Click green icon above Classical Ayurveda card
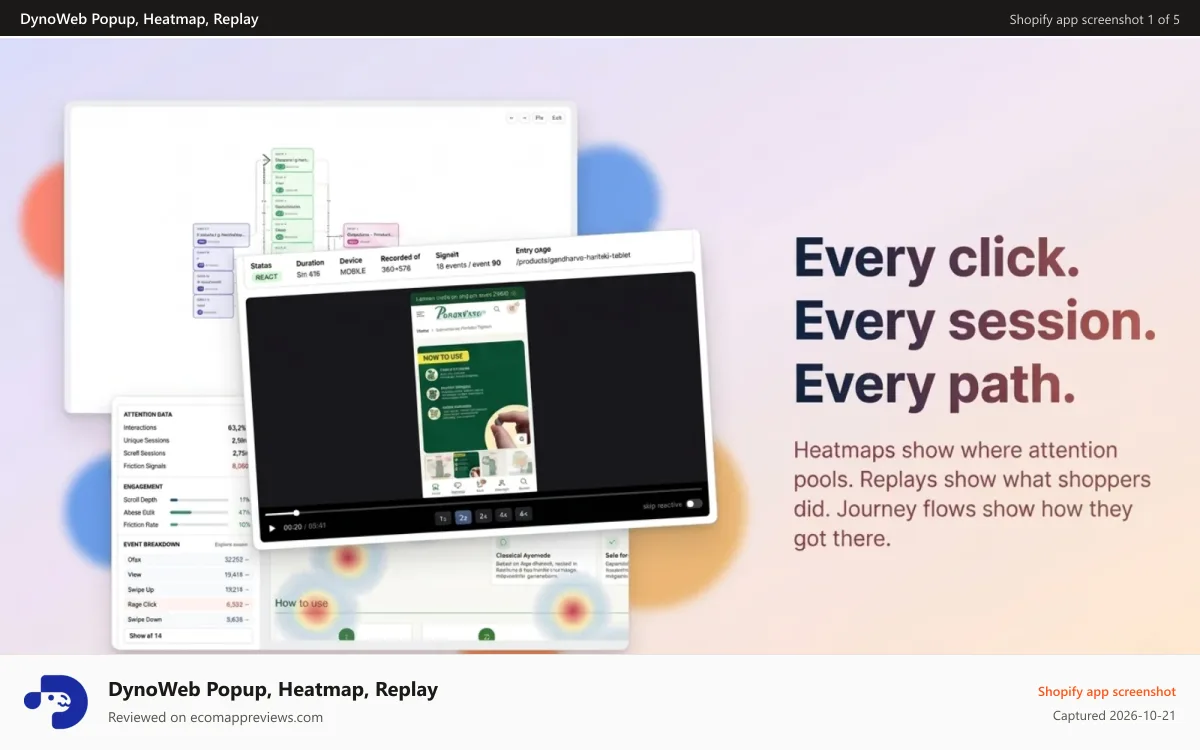The image size is (1200, 750). [x=503, y=542]
